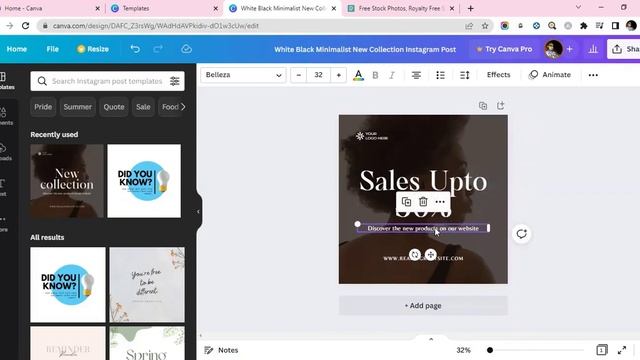Image resolution: width=640 pixels, height=360 pixels.
Task: Choose the New collection recently used template
Action: tap(67, 181)
